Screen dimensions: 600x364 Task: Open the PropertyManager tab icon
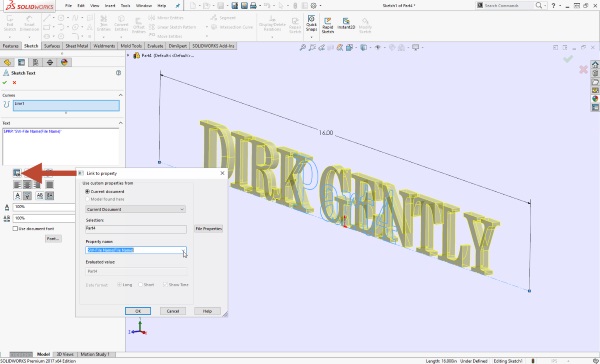(21, 62)
